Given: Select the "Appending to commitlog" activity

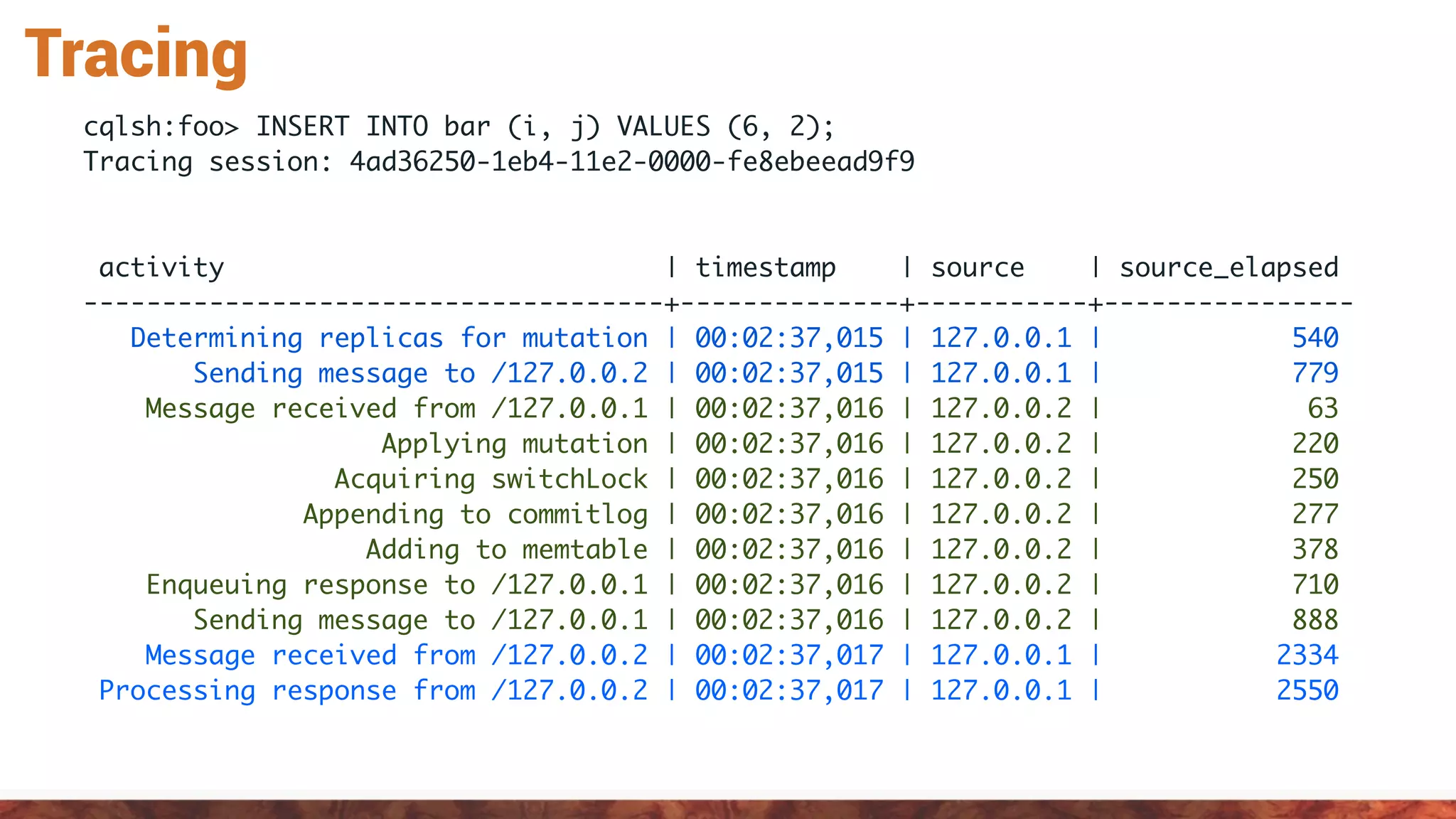Looking at the screenshot, I should pyautogui.click(x=476, y=514).
